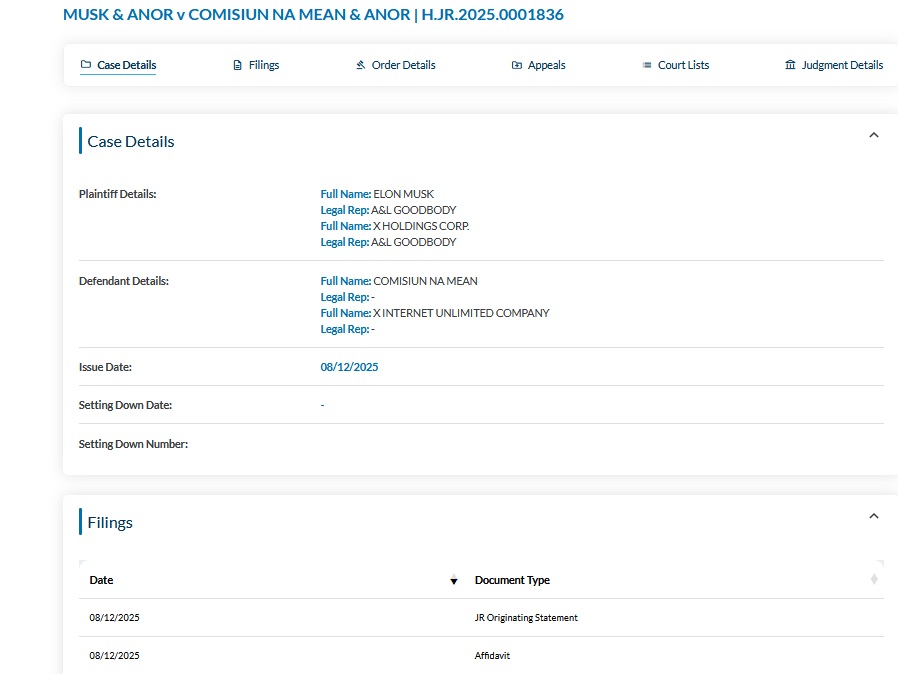Click the Issue Date label

click(105, 367)
